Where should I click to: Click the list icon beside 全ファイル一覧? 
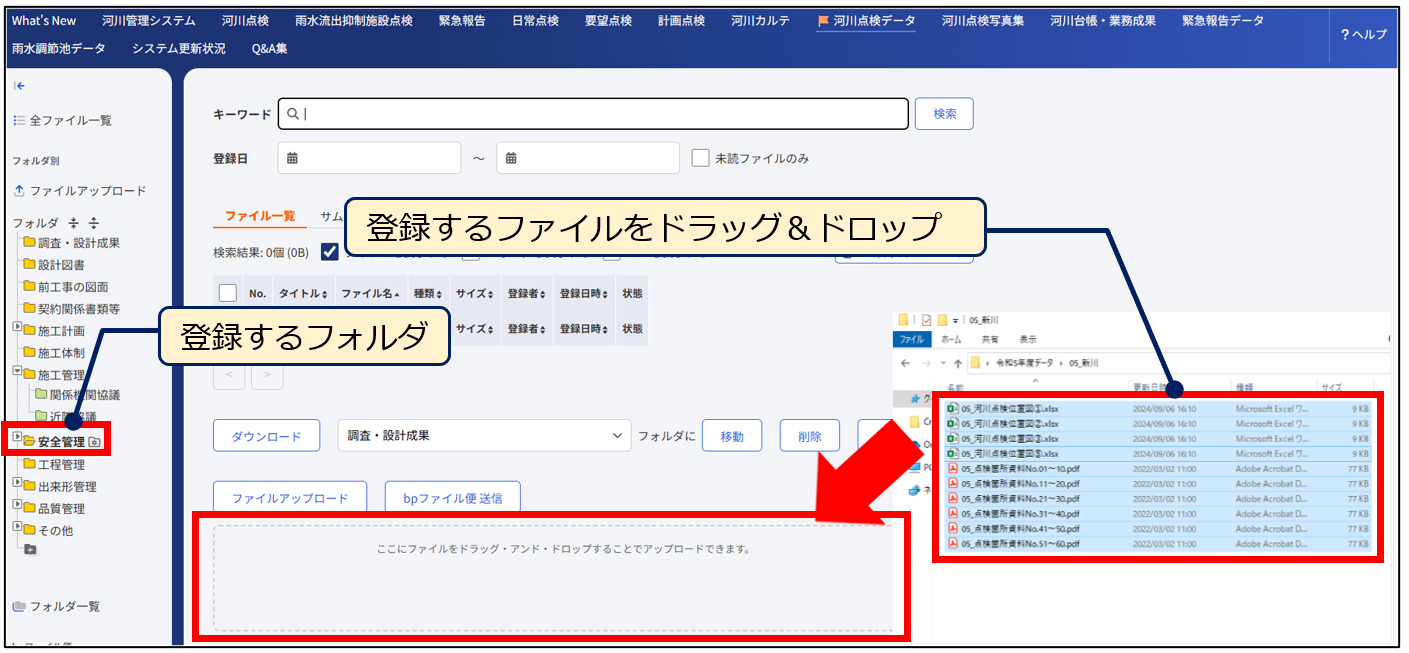tap(18, 120)
